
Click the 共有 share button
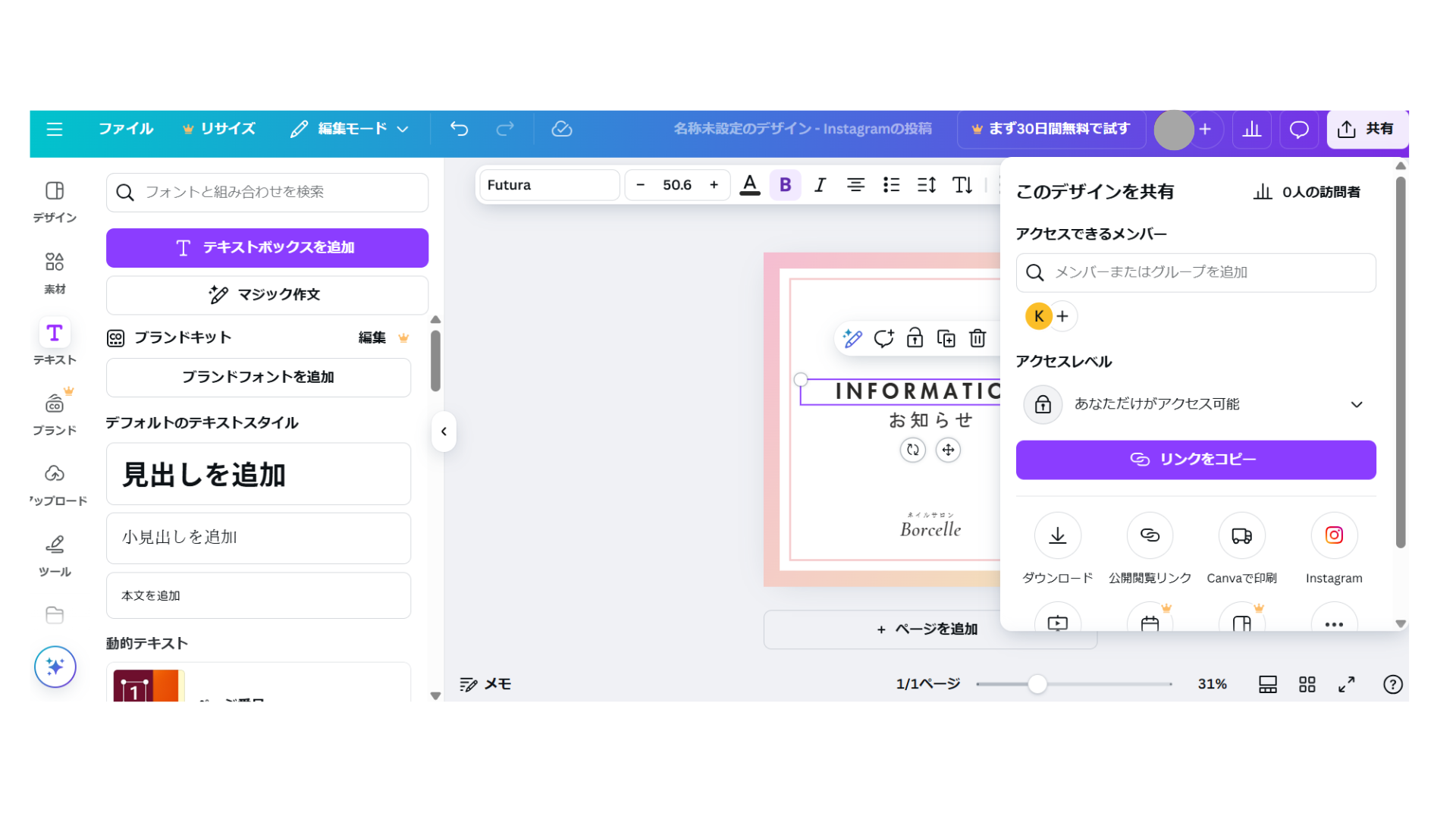coord(1367,130)
